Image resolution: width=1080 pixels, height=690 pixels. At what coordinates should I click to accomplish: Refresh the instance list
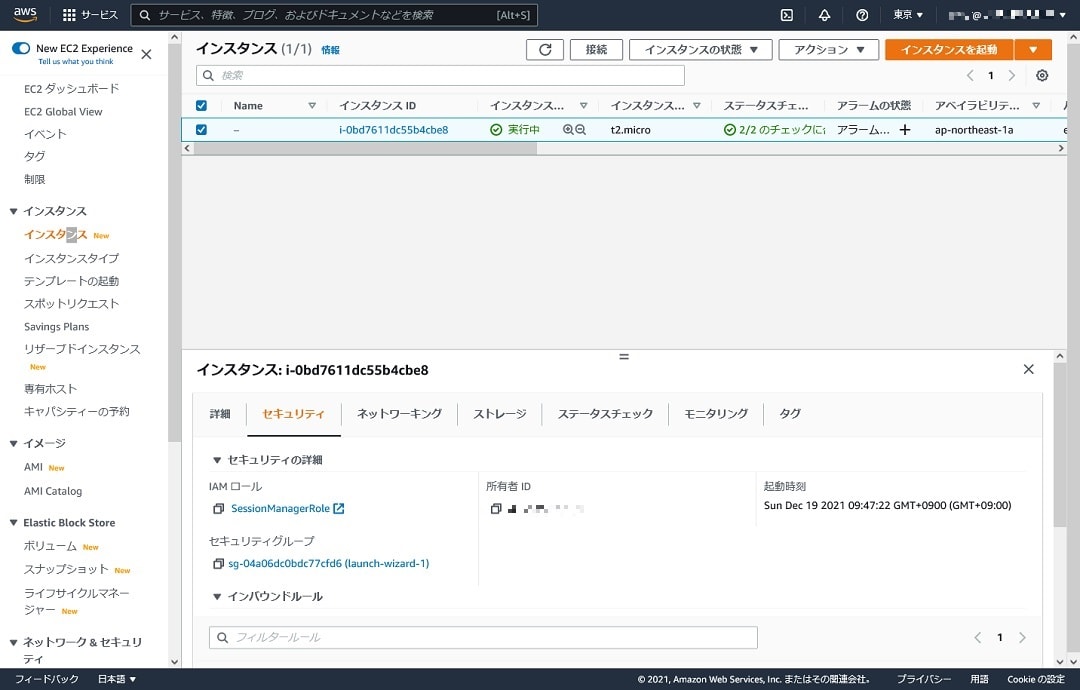click(x=545, y=50)
